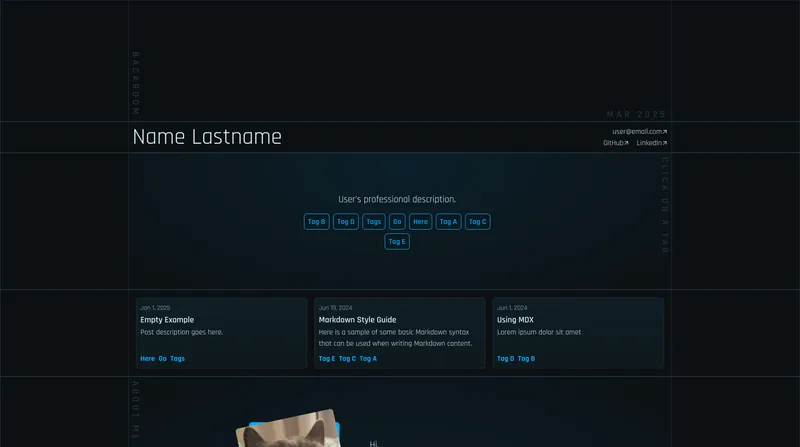
Task: Click Go tag in Empty Example card
Action: tap(162, 358)
